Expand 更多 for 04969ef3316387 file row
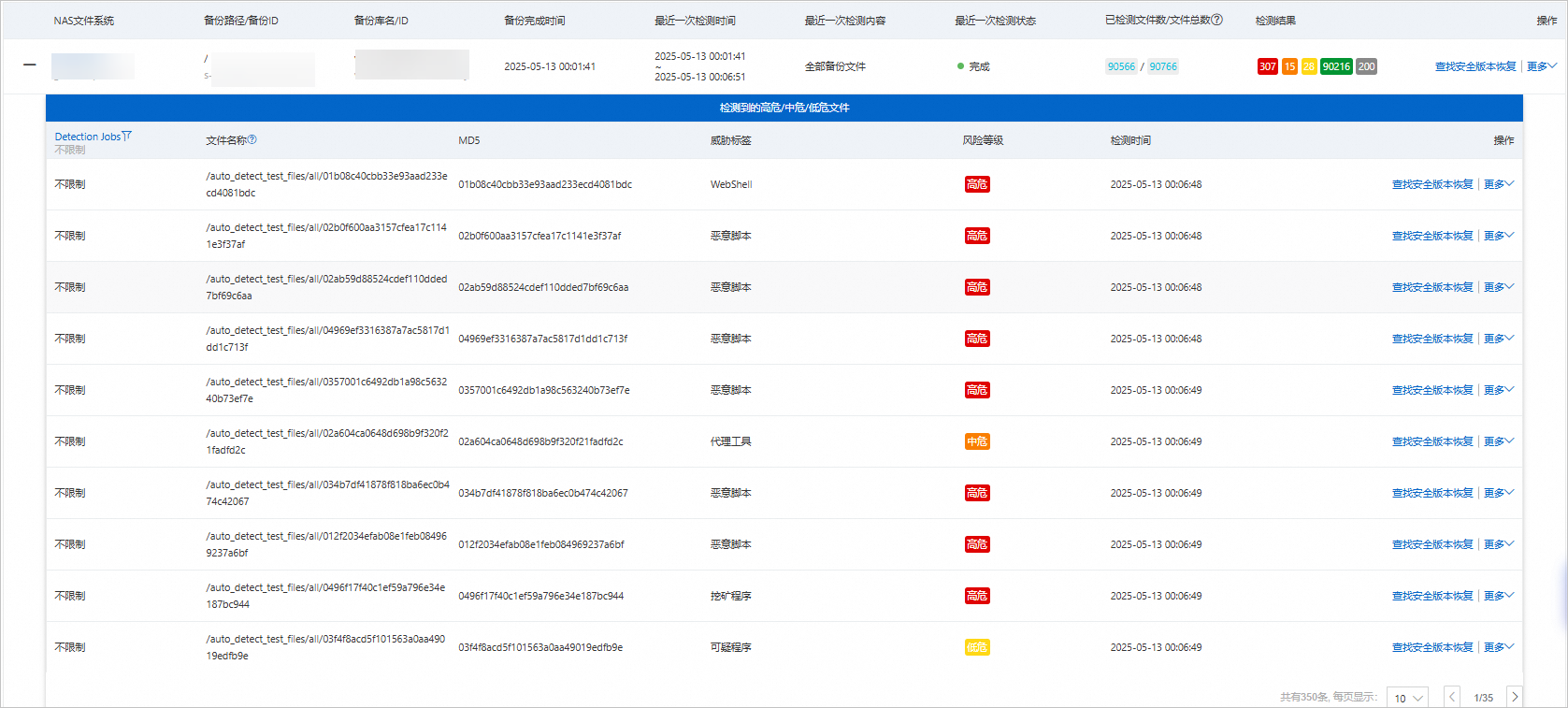Screen dimensions: 1568x708 1499,339
